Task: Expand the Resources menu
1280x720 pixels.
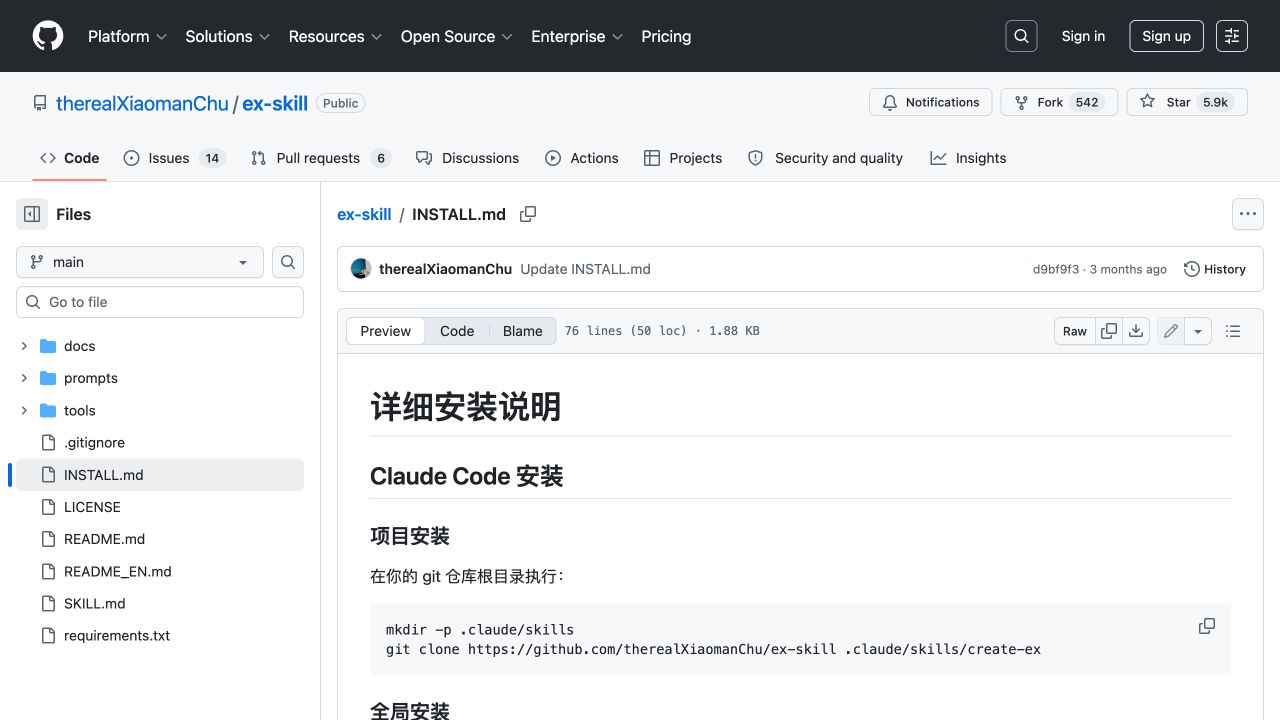Action: [x=336, y=36]
